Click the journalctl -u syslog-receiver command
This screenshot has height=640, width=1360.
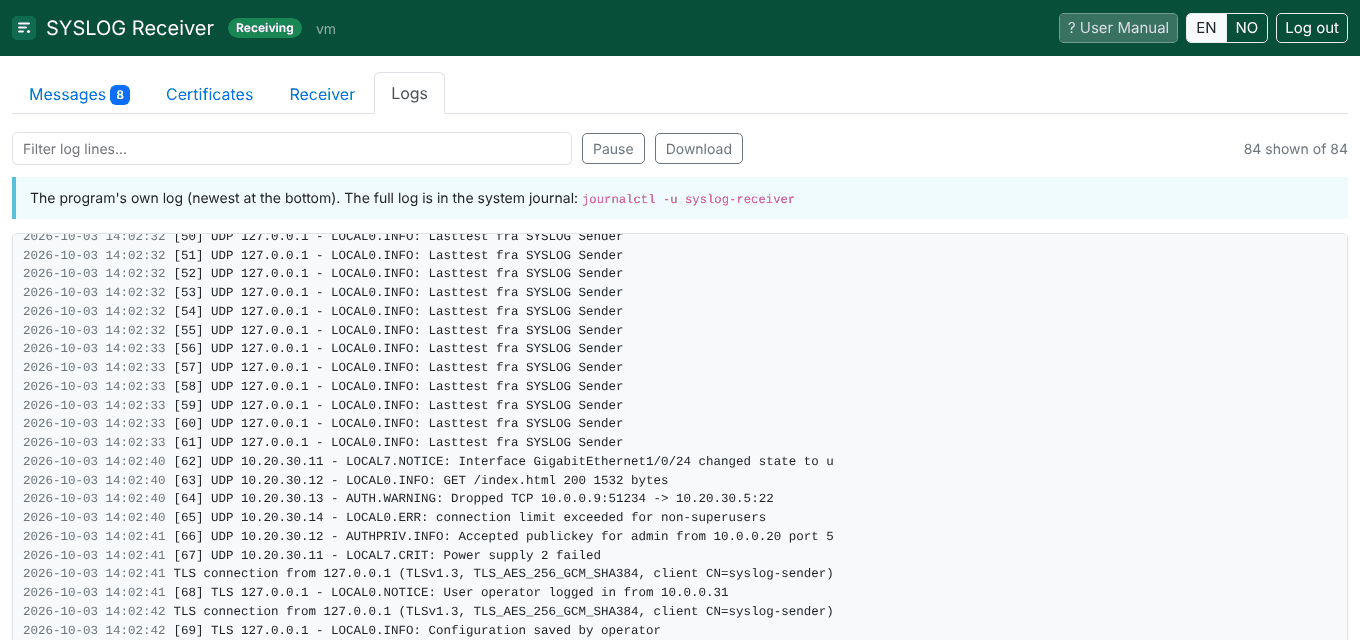tap(688, 199)
